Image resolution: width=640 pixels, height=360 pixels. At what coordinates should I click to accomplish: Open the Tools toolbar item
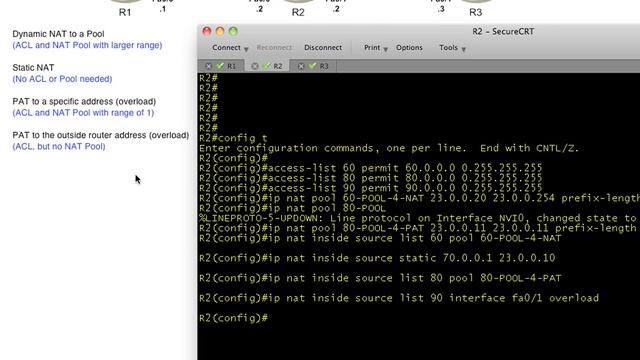[x=448, y=48]
